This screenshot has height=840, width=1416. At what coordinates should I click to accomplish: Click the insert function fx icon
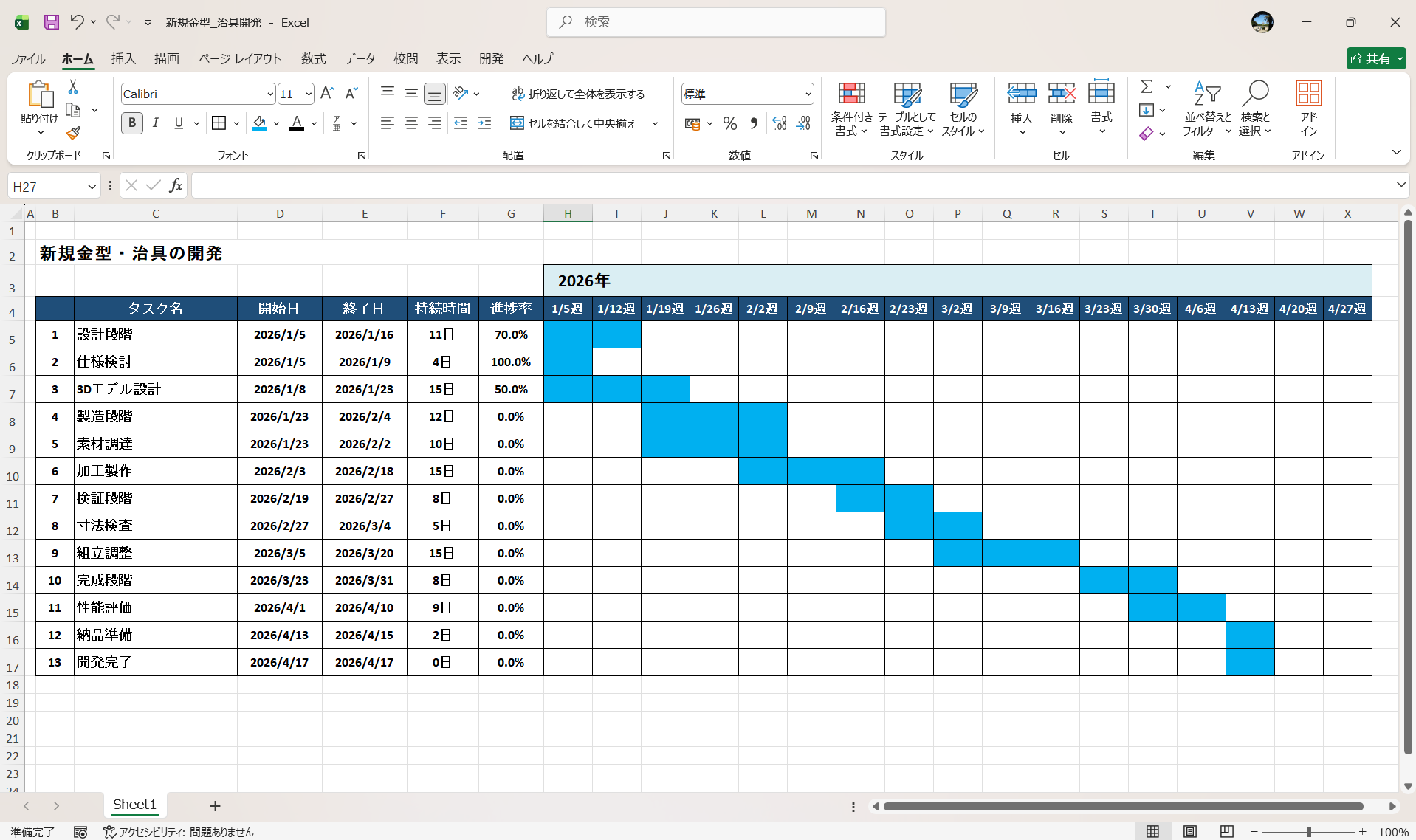tap(176, 186)
